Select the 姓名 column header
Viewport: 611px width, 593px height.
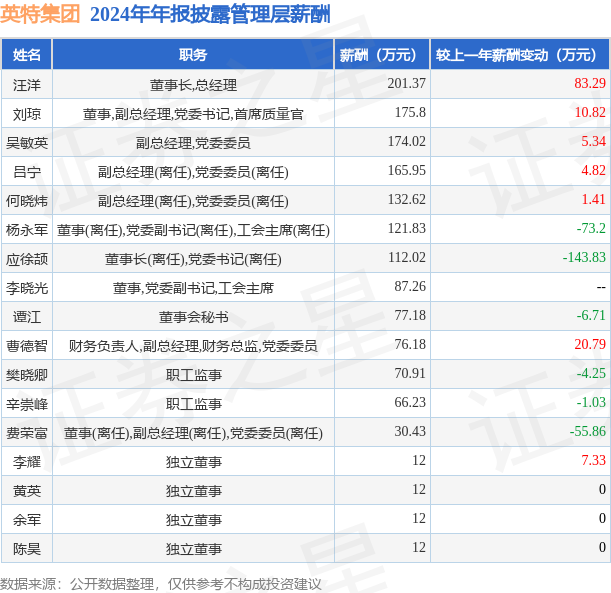point(26,55)
